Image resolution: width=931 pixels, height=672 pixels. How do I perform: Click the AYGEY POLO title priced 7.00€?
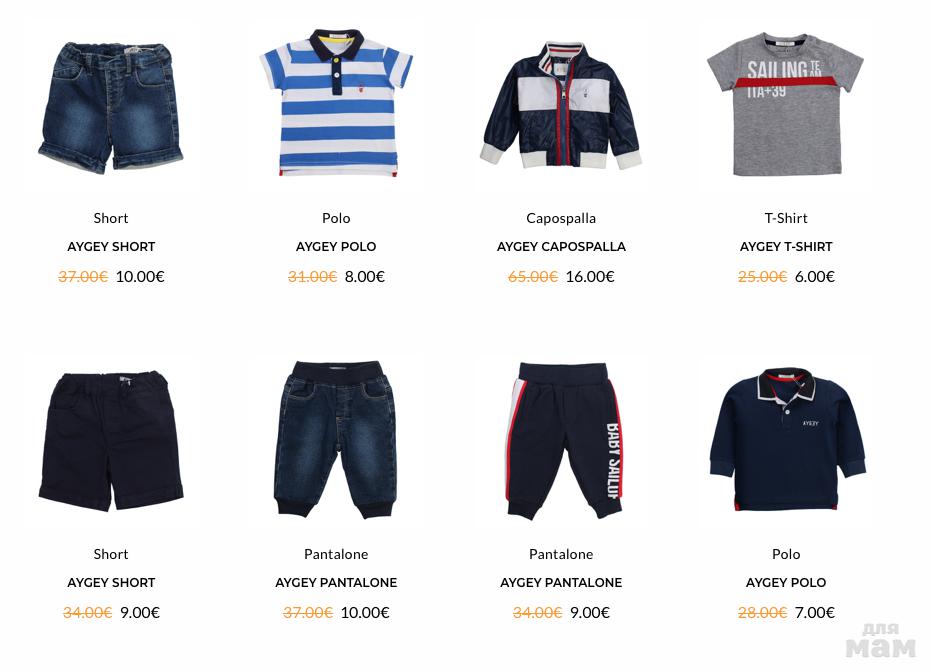click(786, 582)
